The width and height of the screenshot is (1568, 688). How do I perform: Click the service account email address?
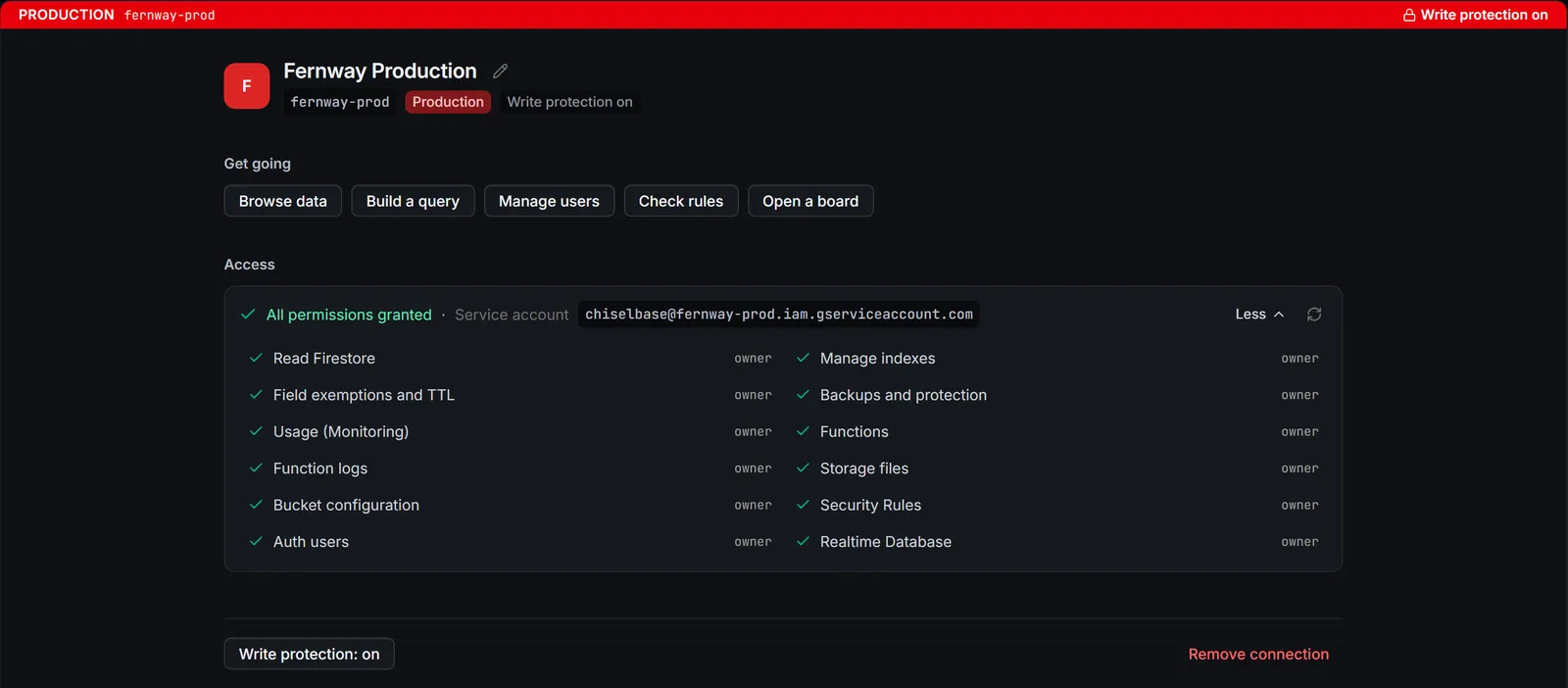[779, 315]
